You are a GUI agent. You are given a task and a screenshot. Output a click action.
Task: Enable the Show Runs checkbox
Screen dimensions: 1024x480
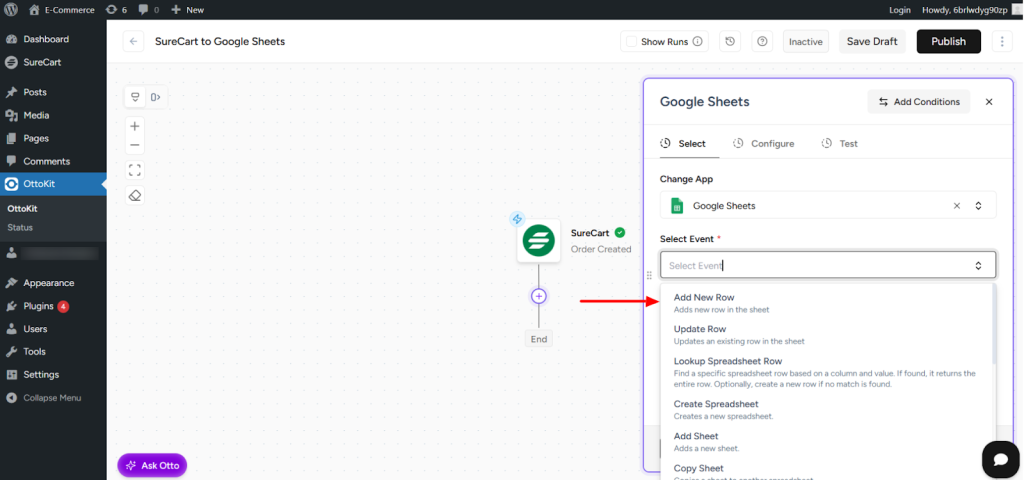coord(630,42)
